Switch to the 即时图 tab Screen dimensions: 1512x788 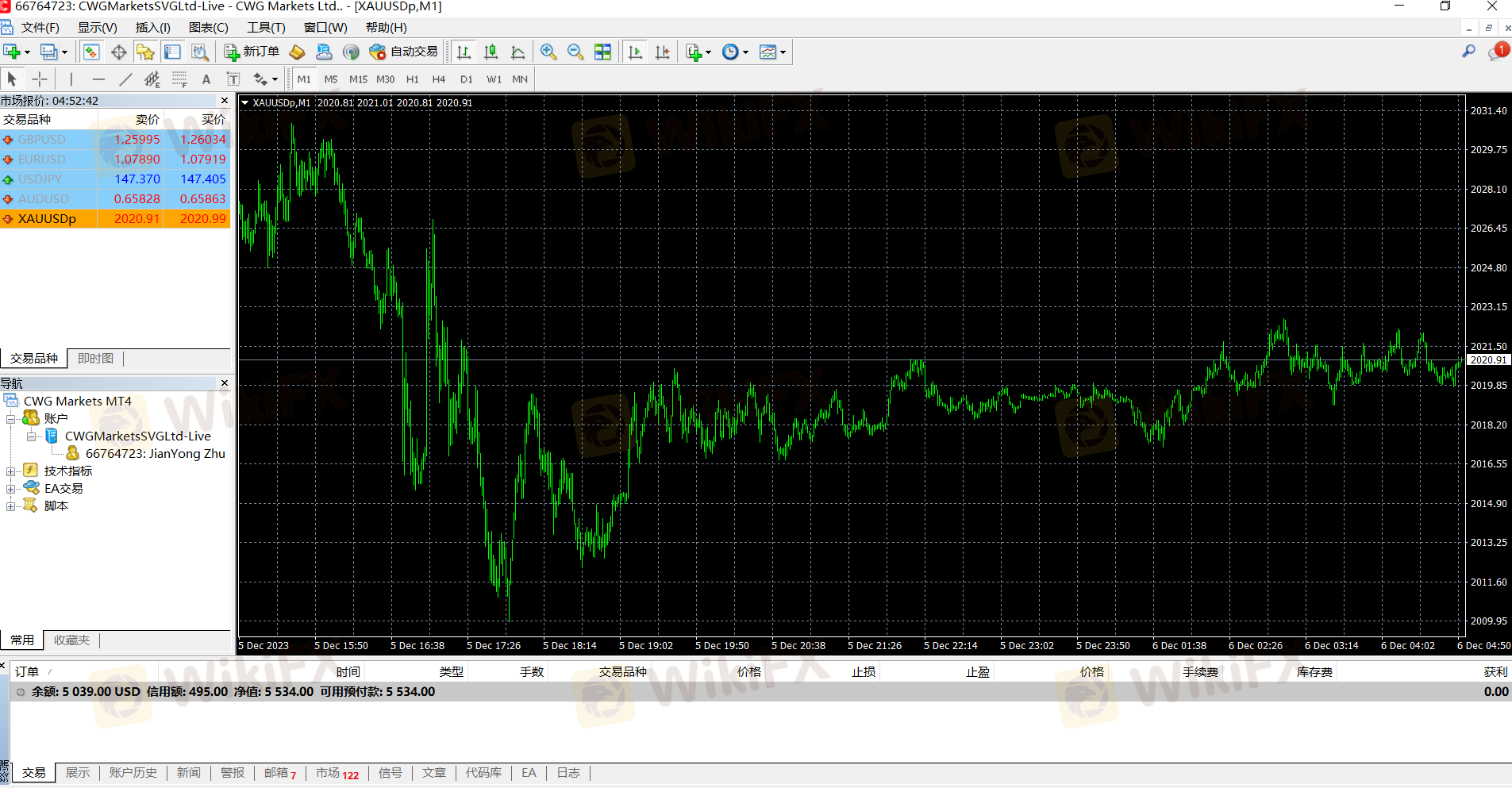[95, 359]
